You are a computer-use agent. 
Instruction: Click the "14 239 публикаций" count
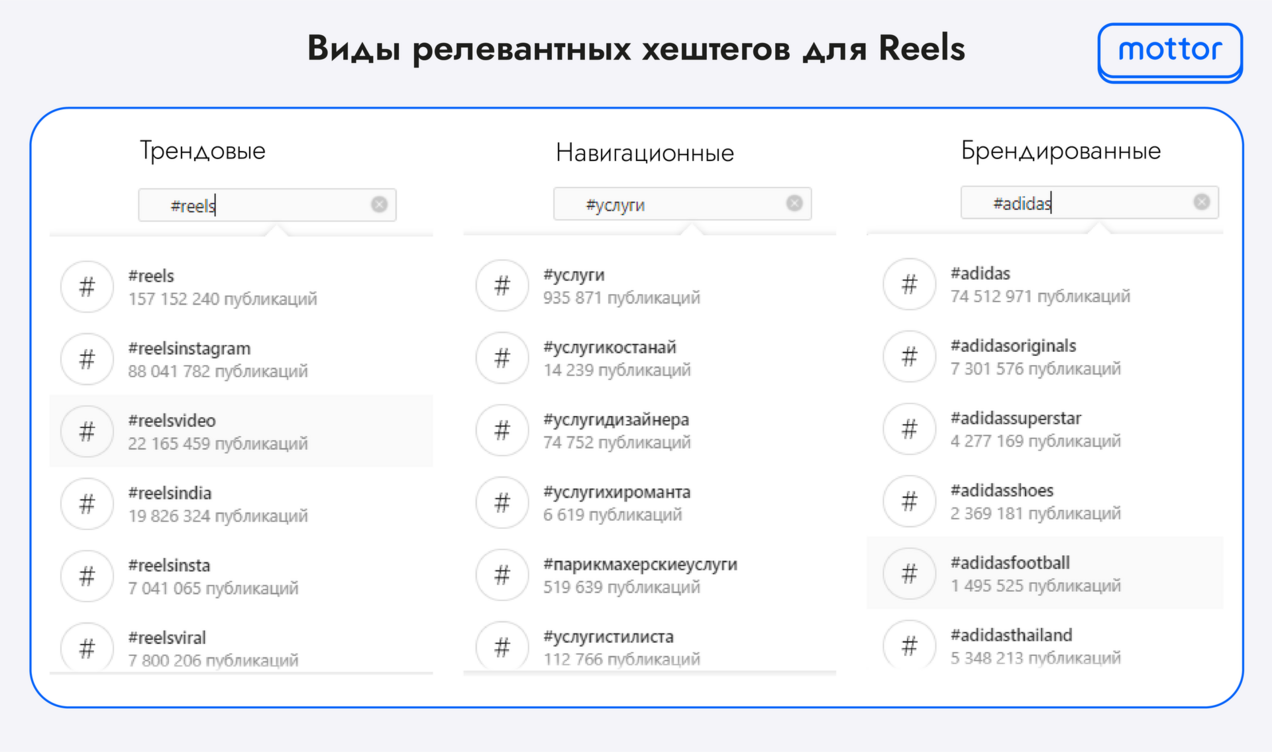617,370
